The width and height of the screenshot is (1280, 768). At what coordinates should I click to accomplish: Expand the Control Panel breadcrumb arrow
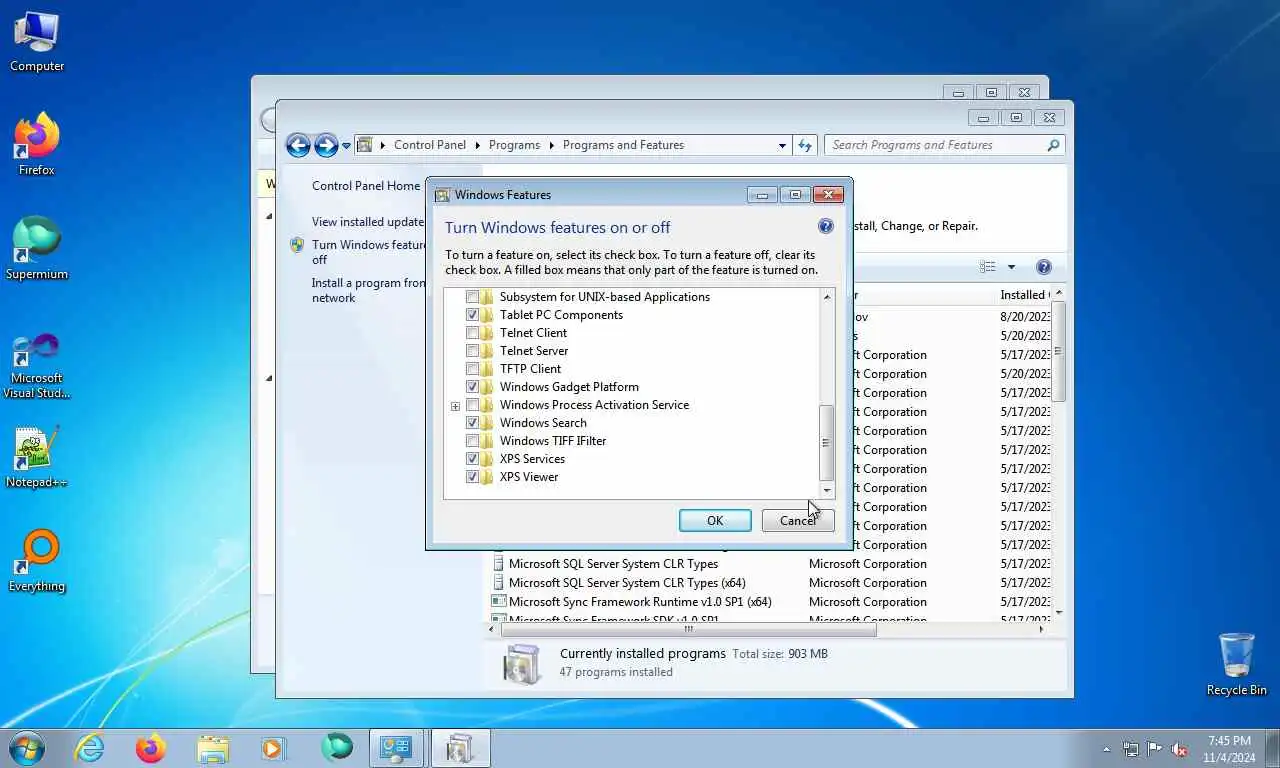click(476, 145)
